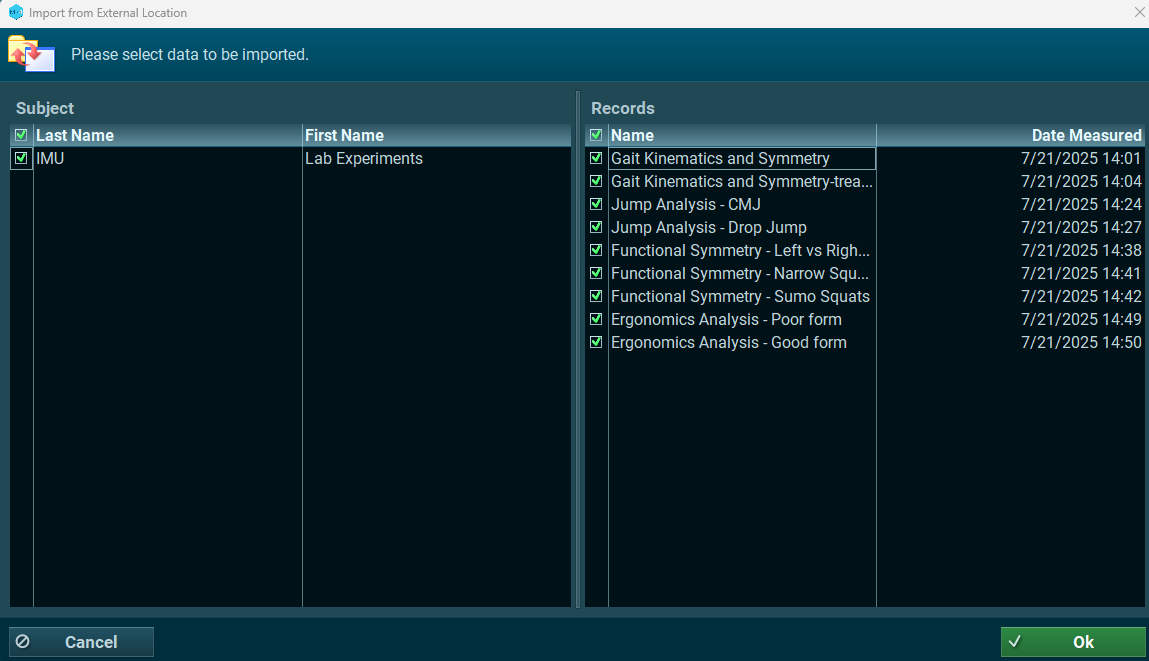1149x661 pixels.
Task: Click the import folder icon in header
Action: [x=31, y=53]
